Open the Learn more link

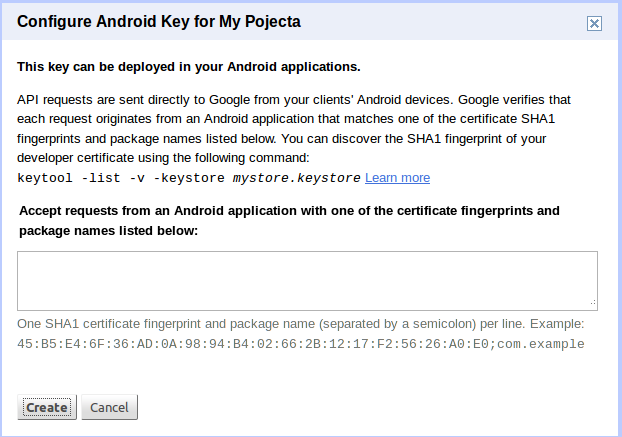397,178
